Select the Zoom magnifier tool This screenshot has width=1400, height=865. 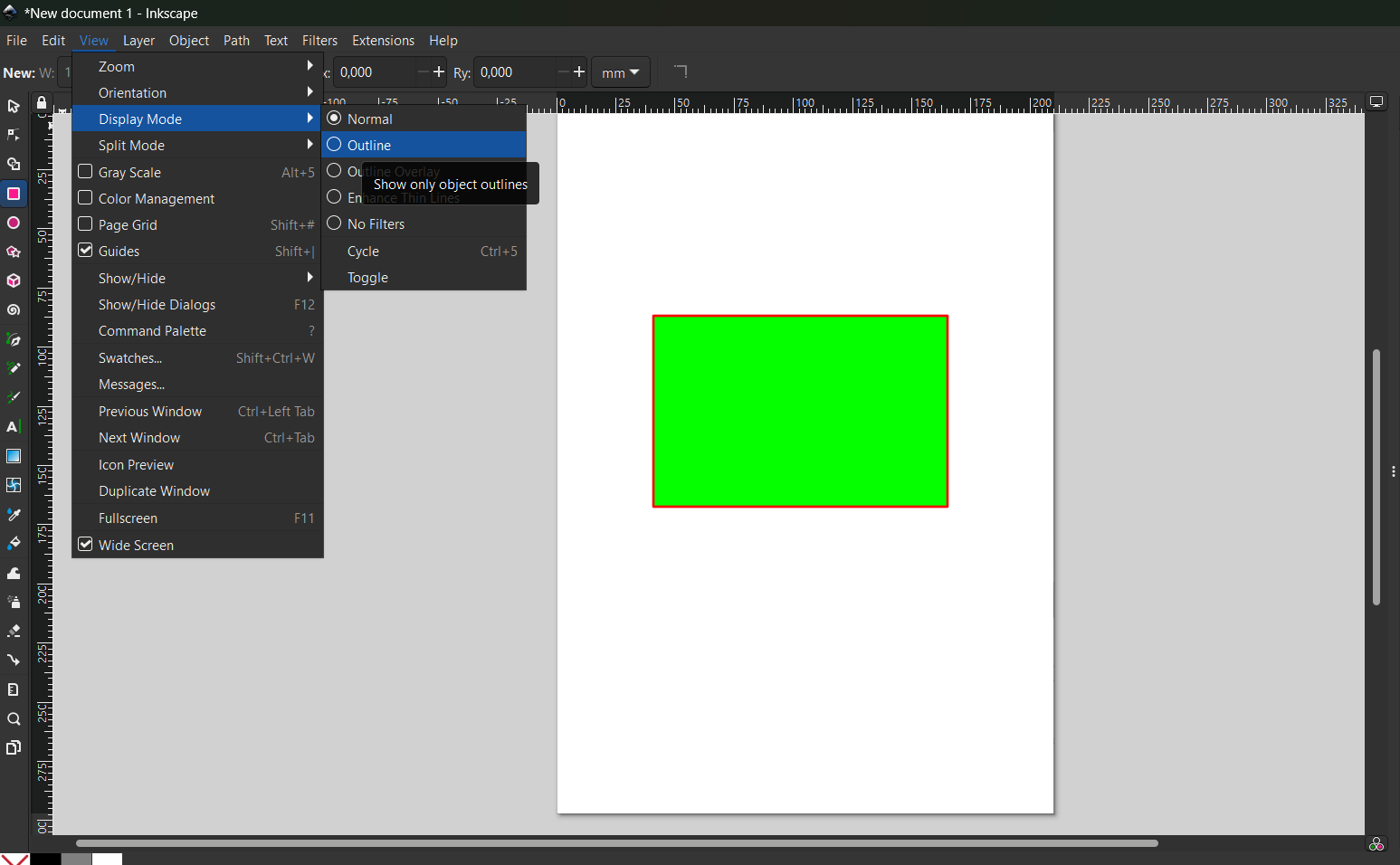coord(14,719)
